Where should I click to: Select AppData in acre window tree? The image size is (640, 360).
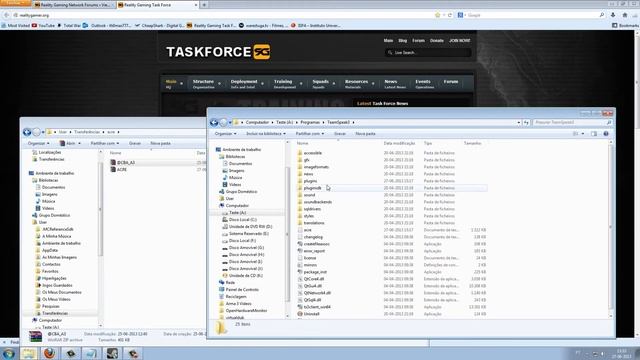[50, 250]
